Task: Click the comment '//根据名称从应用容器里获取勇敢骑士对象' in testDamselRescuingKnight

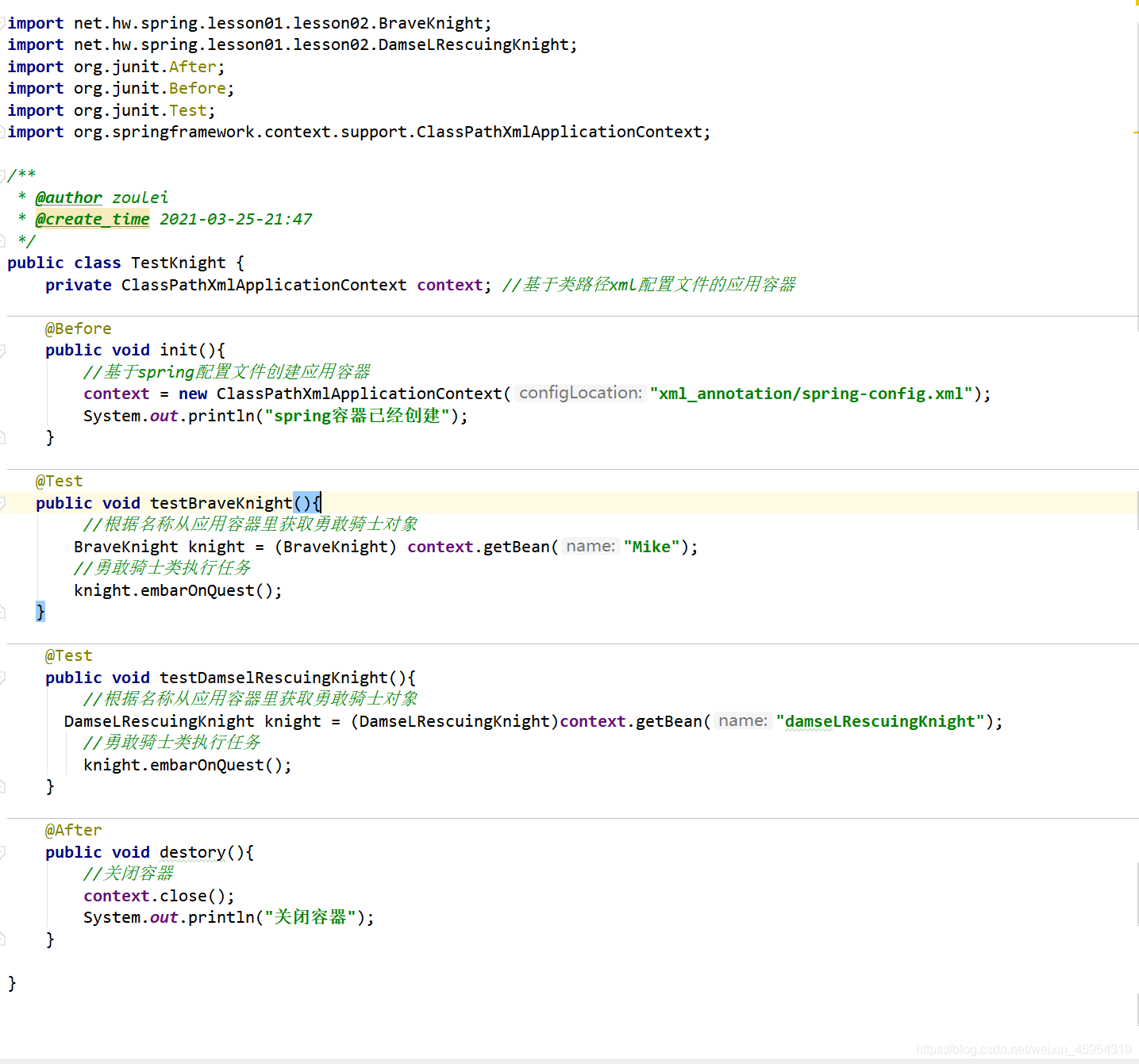Action: (x=251, y=699)
